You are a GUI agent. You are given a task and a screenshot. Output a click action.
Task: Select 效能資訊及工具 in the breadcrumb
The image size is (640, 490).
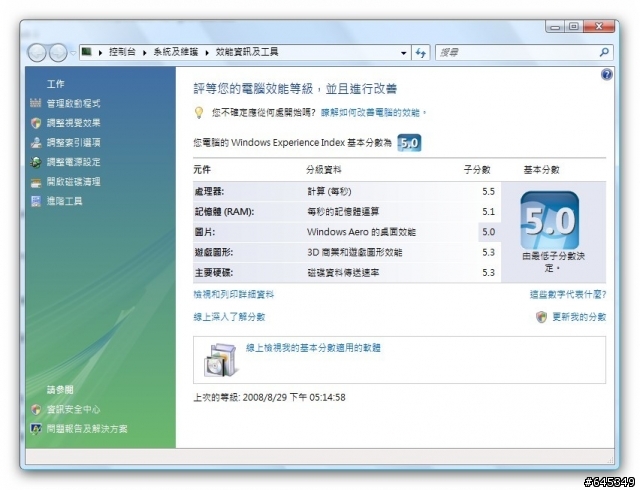pos(247,52)
